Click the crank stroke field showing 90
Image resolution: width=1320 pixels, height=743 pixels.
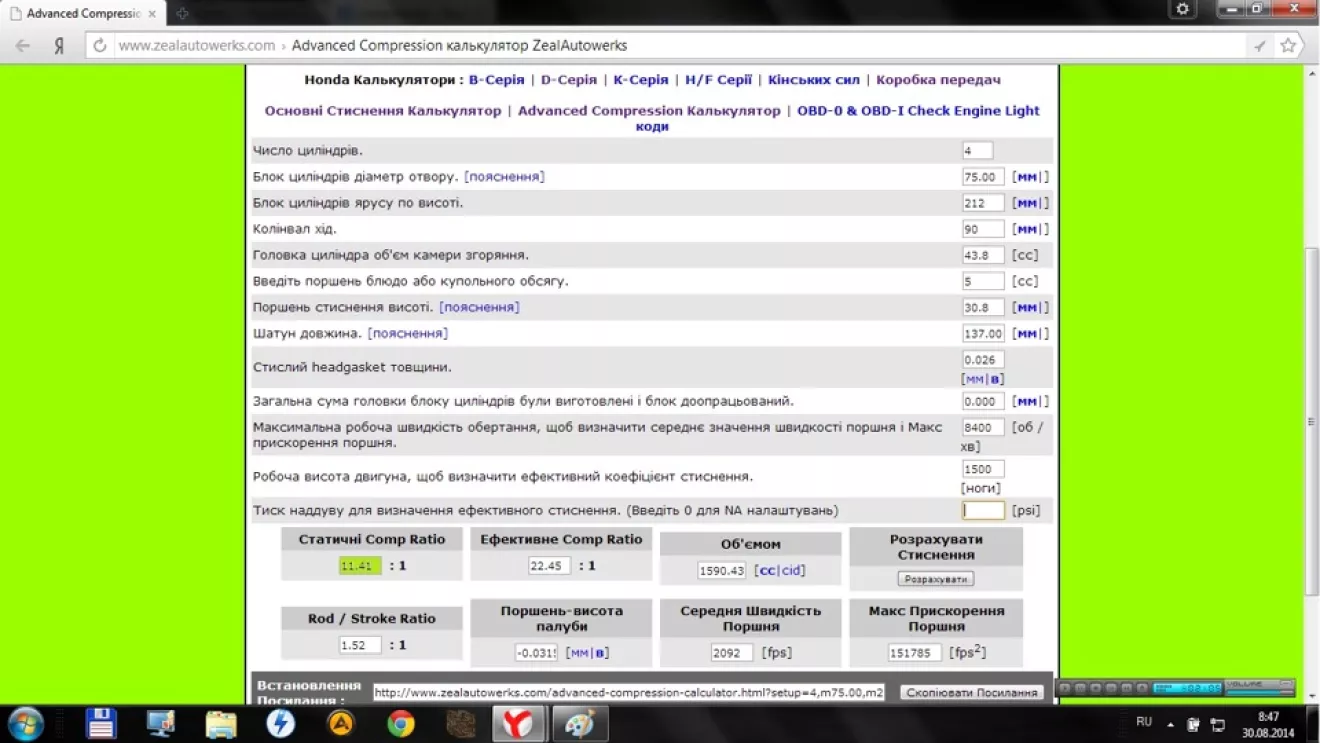(983, 229)
